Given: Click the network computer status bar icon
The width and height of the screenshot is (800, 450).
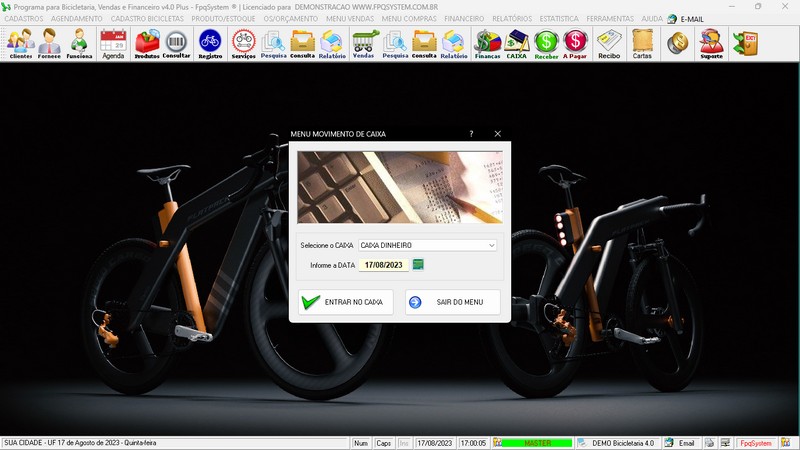Looking at the screenshot, I should point(726,443).
